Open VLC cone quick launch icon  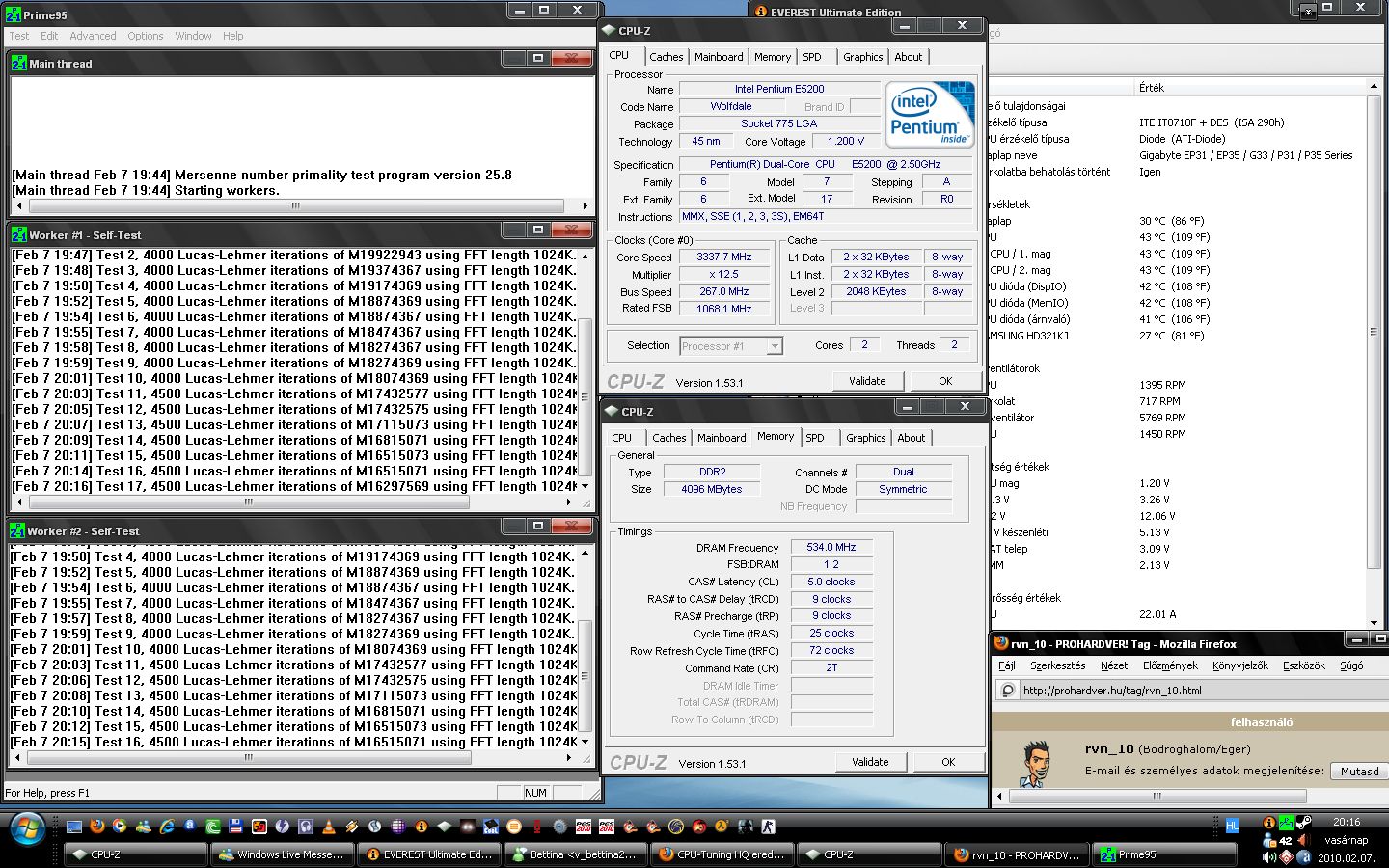pyautogui.click(x=328, y=827)
